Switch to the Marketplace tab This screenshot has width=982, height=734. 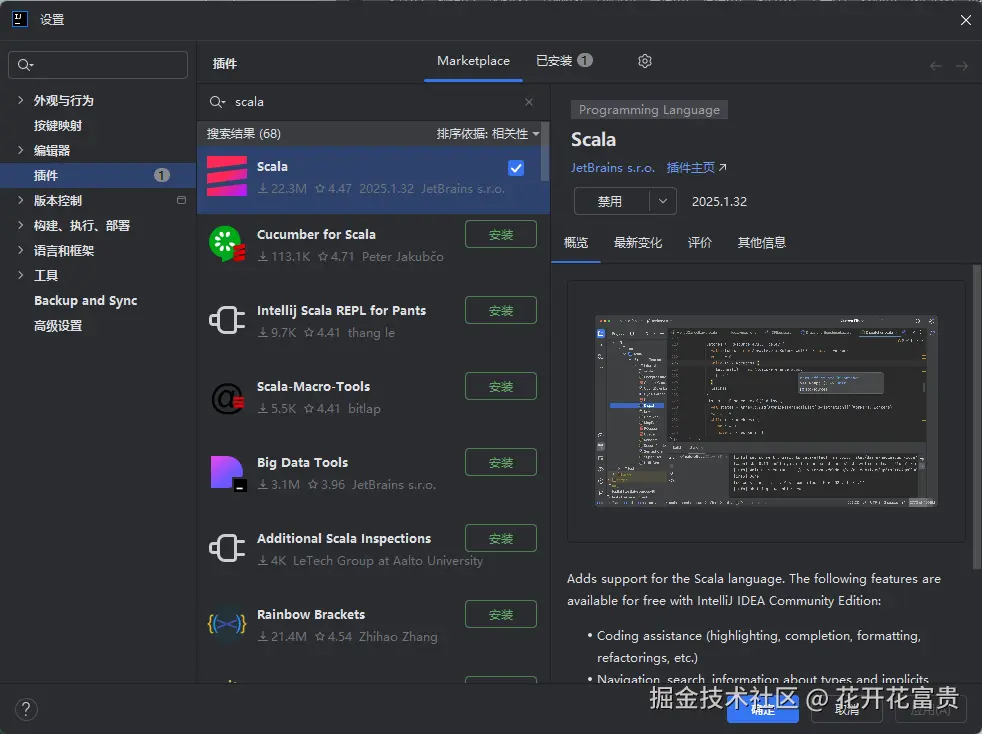point(473,61)
